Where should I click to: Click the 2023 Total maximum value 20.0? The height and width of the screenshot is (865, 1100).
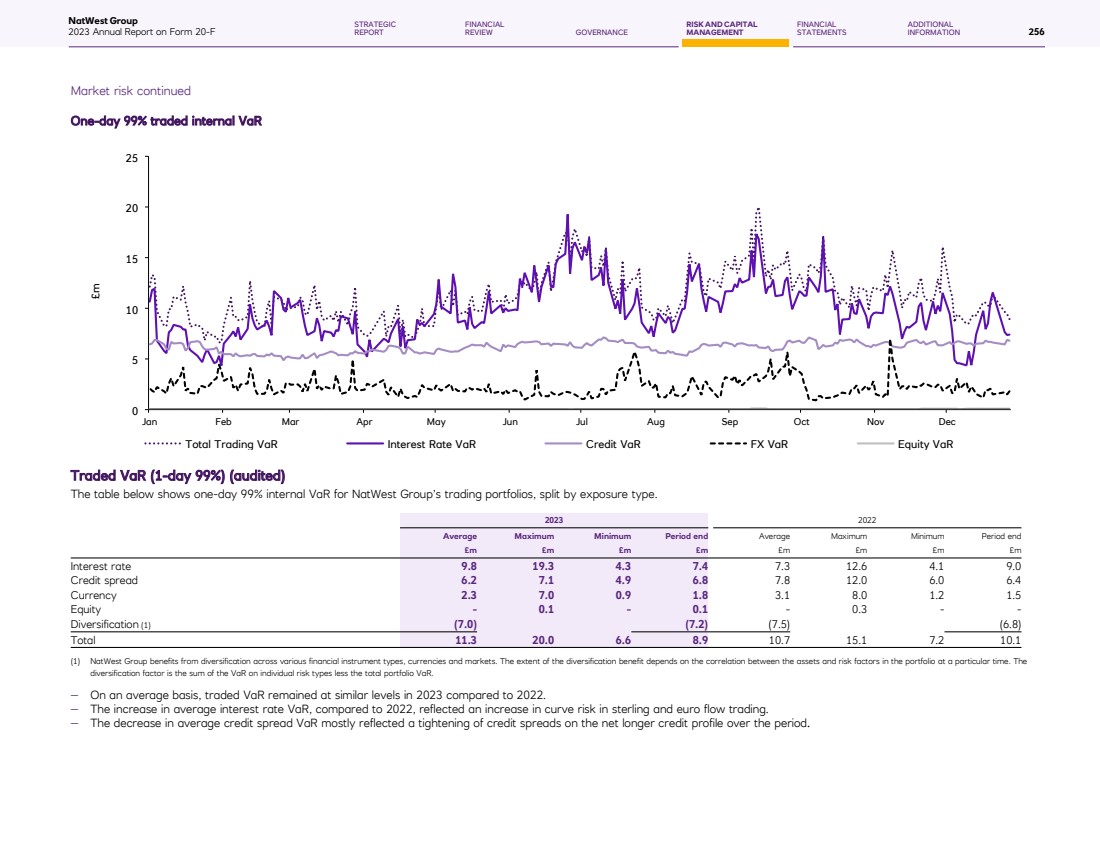(x=543, y=639)
